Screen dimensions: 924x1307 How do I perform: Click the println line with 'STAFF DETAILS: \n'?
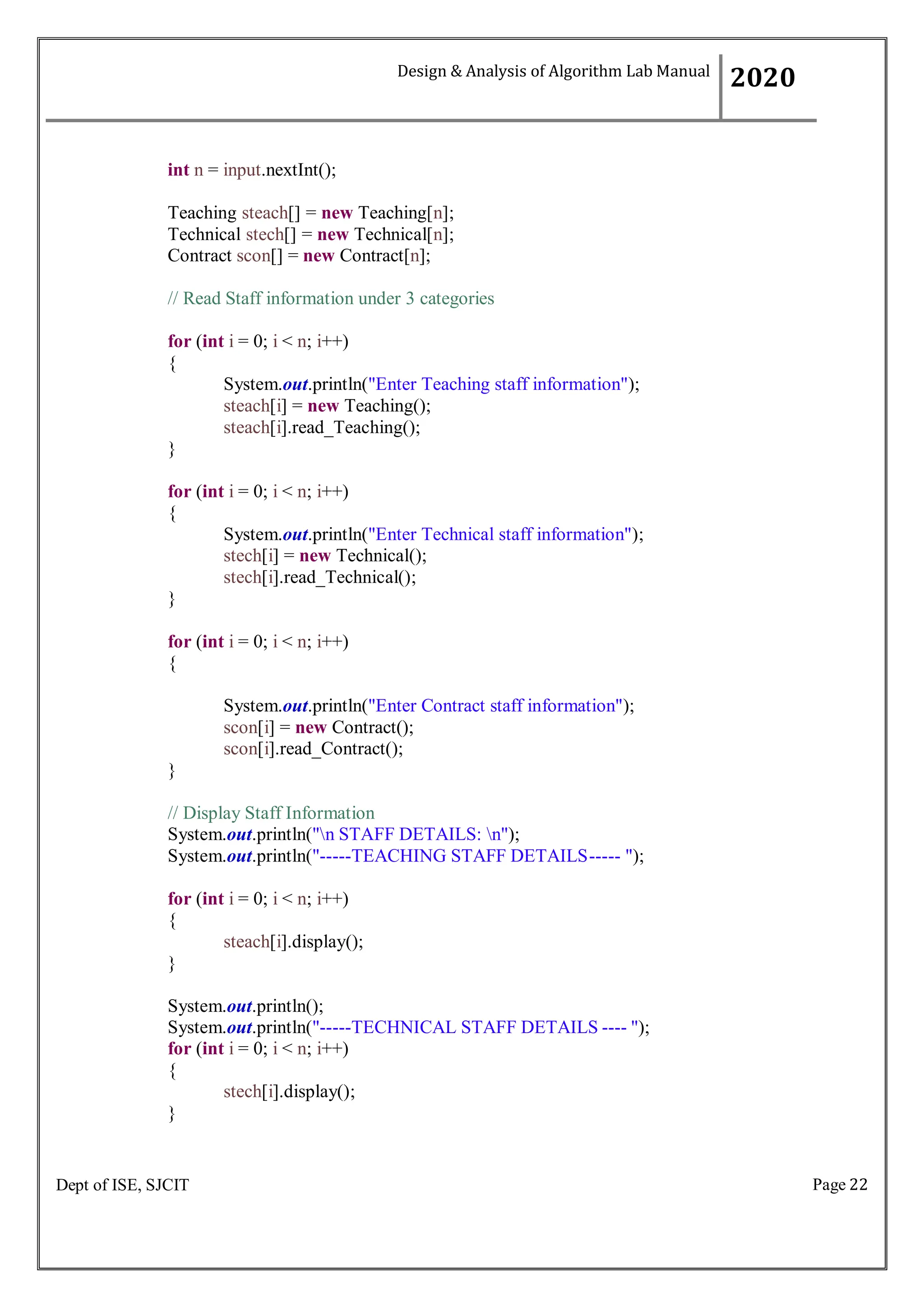tap(344, 834)
